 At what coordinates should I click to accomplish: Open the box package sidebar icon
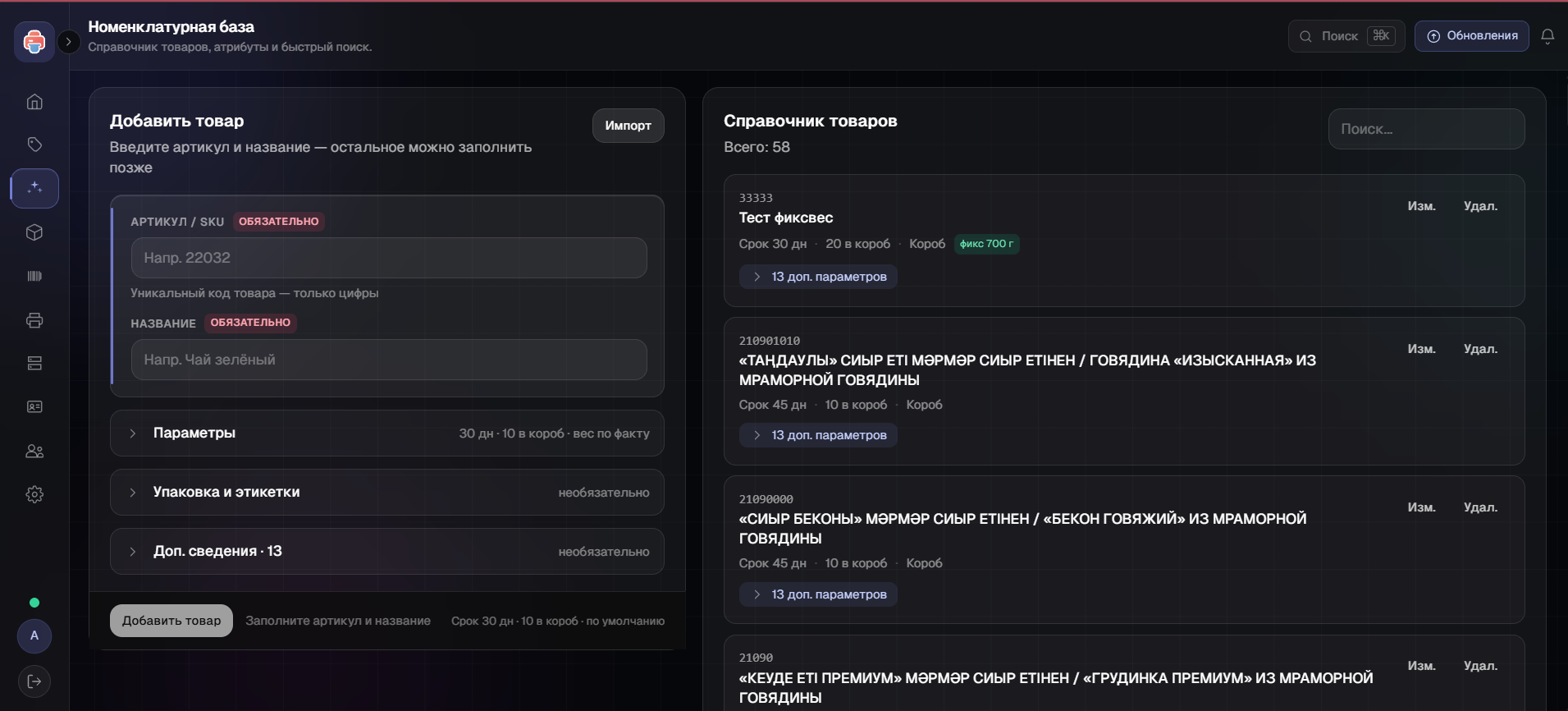coord(34,232)
